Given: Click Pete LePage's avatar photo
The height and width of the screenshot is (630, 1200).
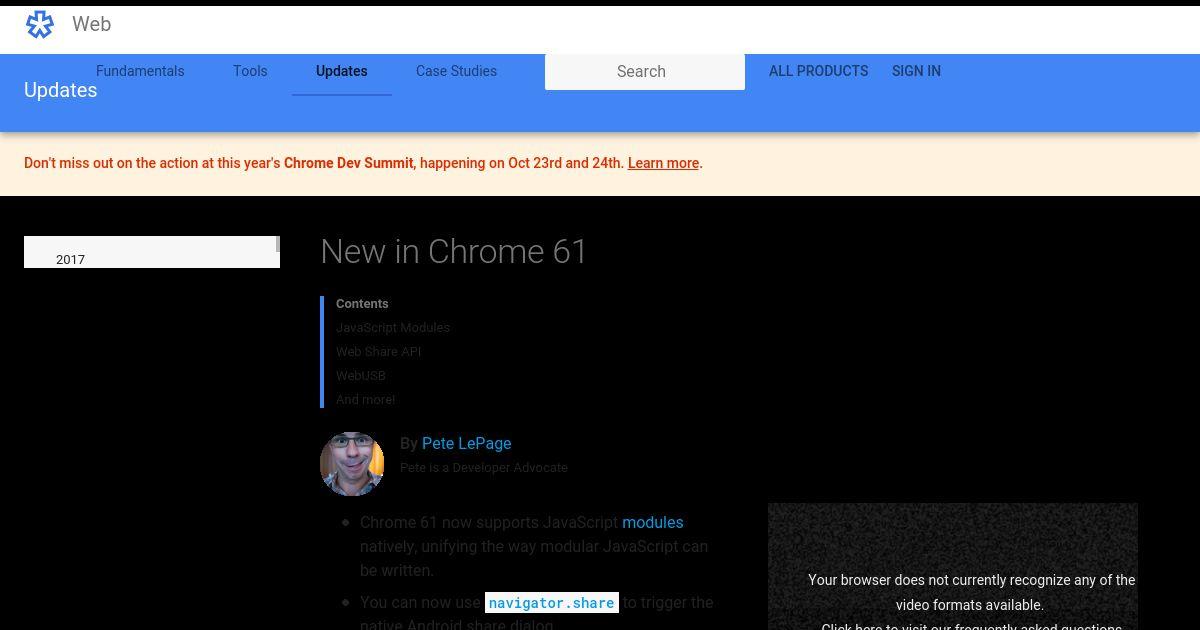Looking at the screenshot, I should 352,464.
